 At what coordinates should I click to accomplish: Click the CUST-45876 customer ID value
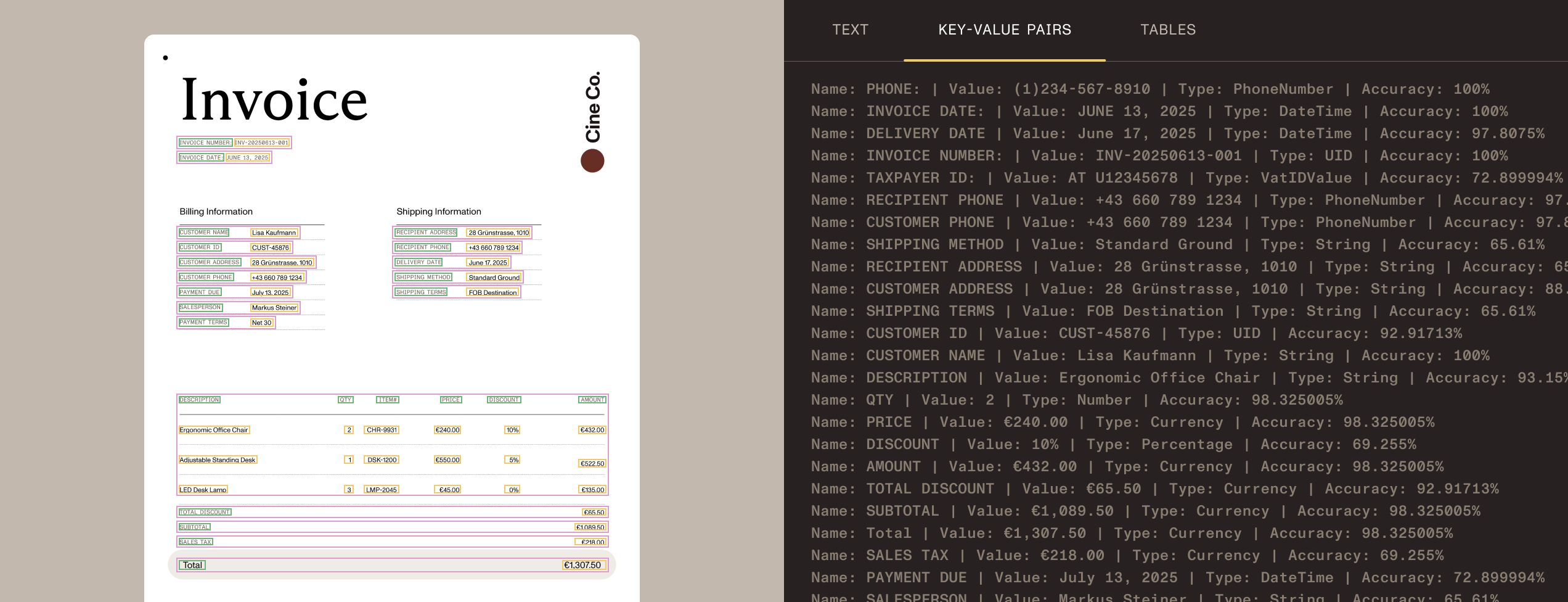tap(270, 247)
